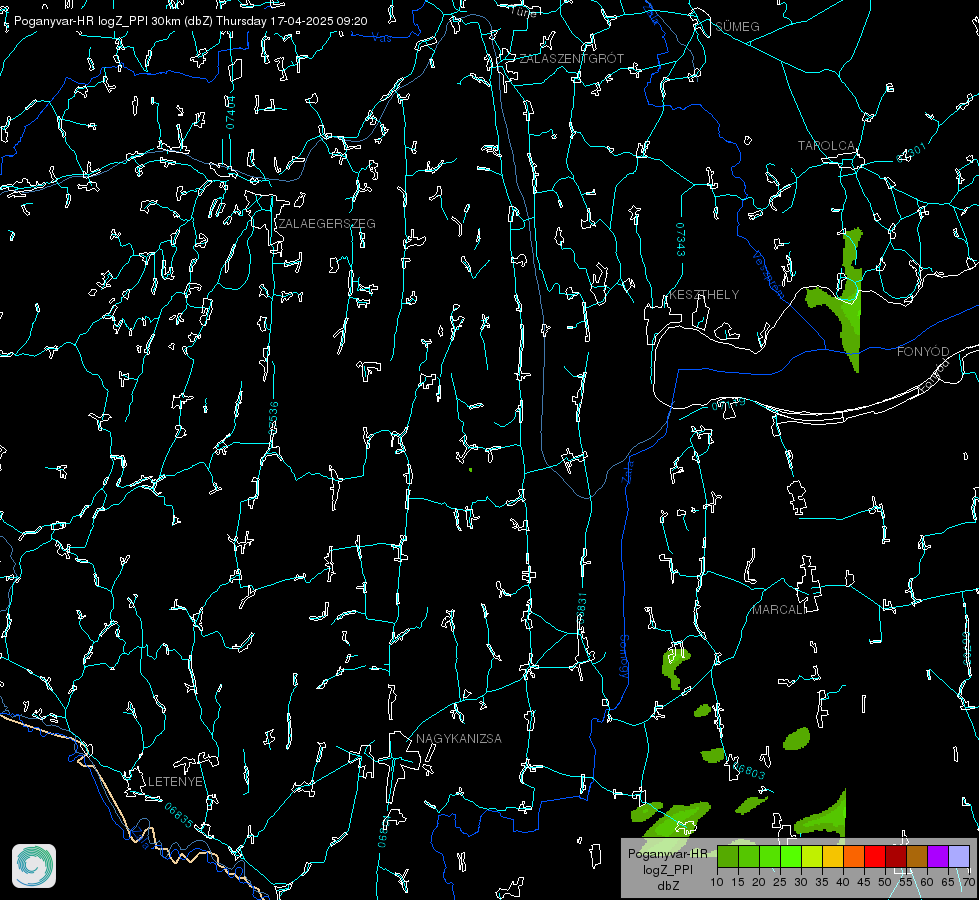
Task: Click the radar title text with timestamp 09:20
Action: coord(190,21)
